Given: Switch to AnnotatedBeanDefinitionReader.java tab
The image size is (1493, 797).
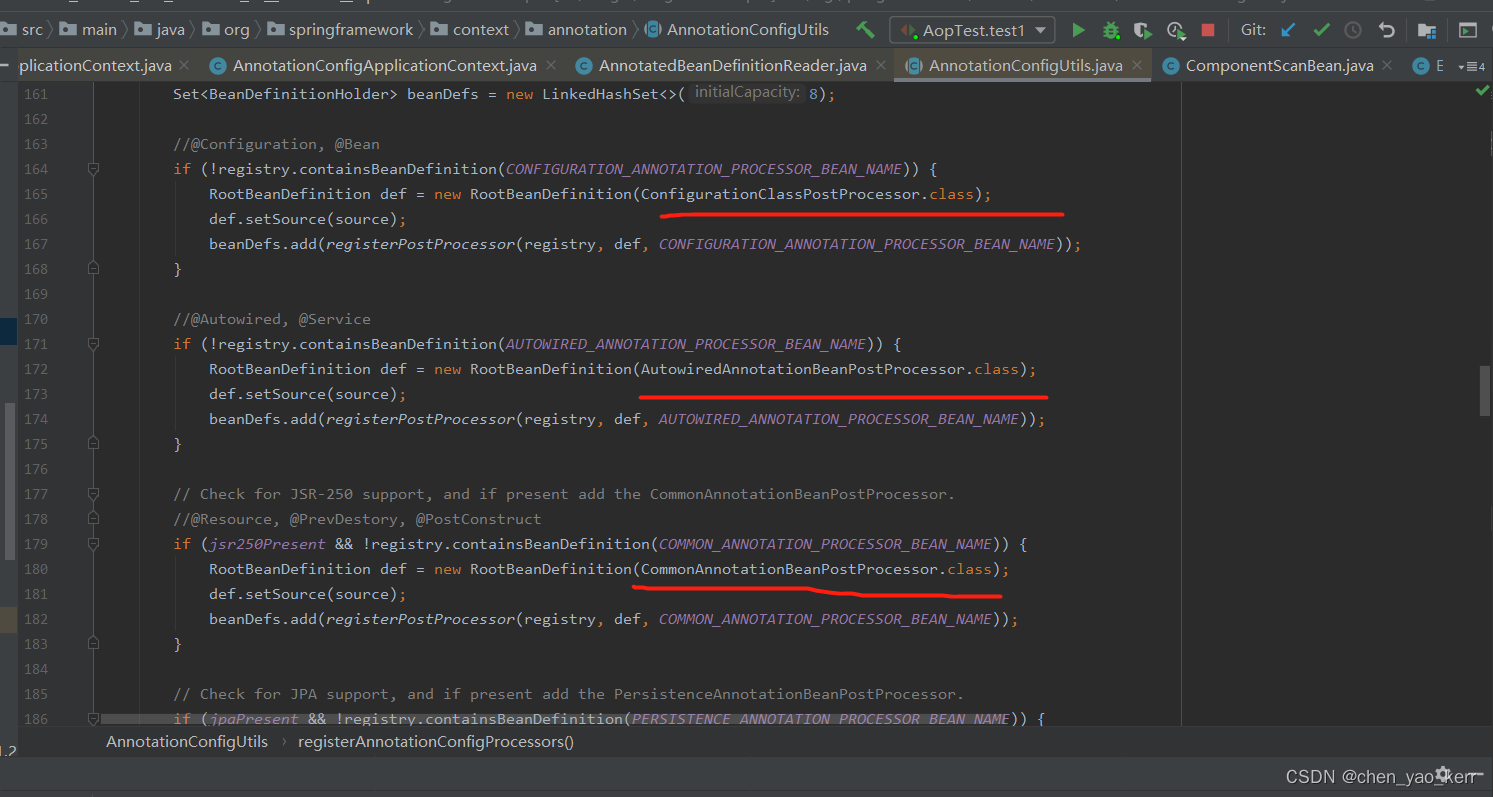Looking at the screenshot, I should [732, 66].
